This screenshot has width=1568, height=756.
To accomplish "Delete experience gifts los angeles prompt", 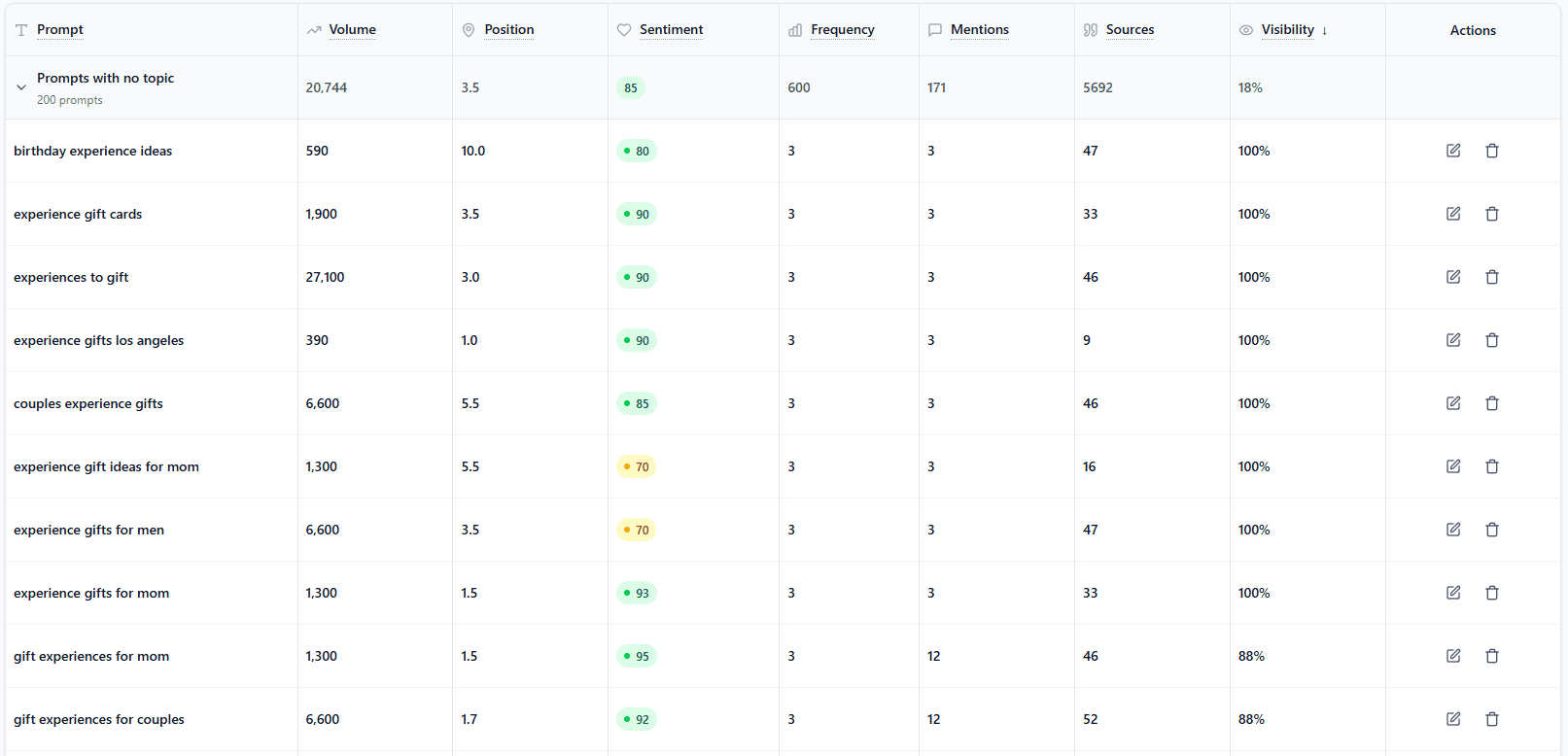I will click(x=1492, y=340).
